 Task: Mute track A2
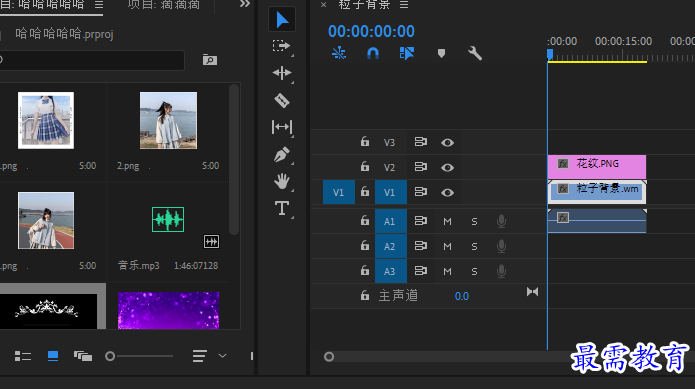click(x=447, y=246)
